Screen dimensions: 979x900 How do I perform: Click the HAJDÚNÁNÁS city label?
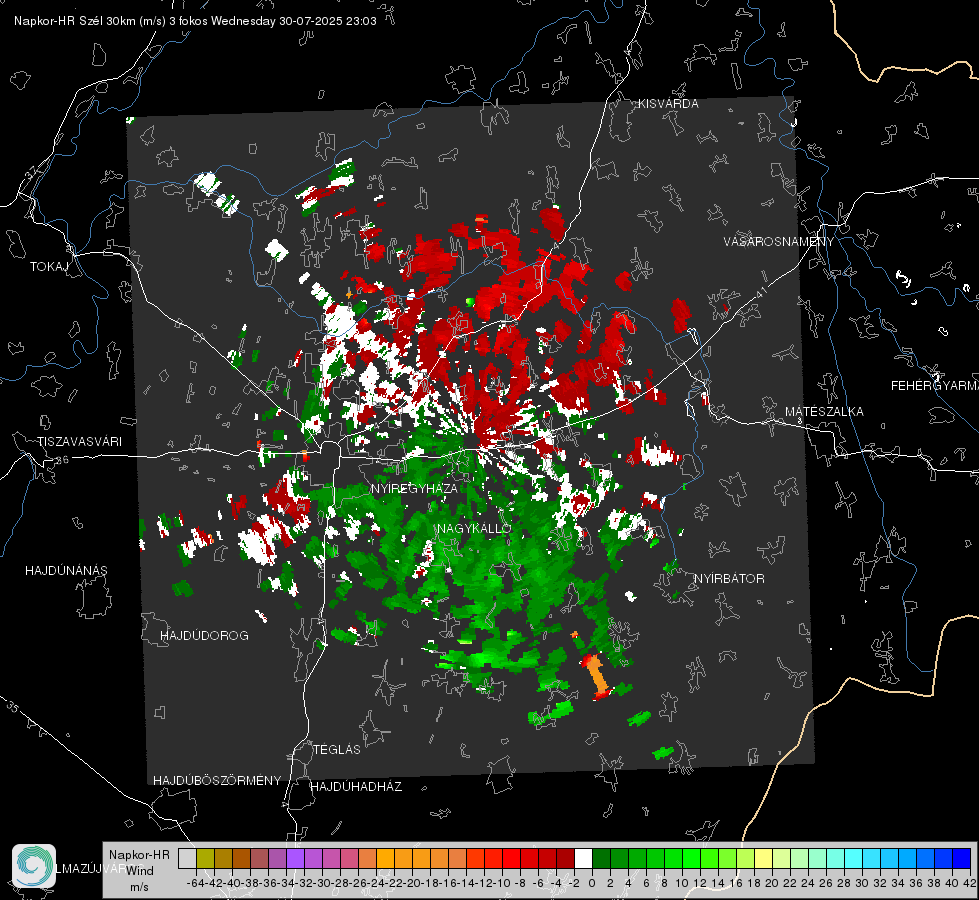point(66,571)
